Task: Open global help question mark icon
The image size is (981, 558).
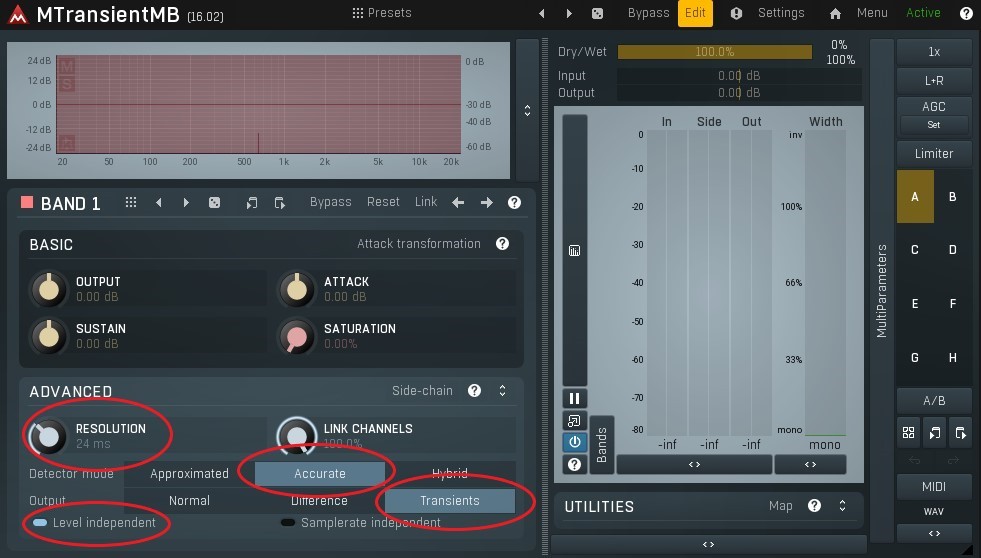Action: (x=966, y=13)
